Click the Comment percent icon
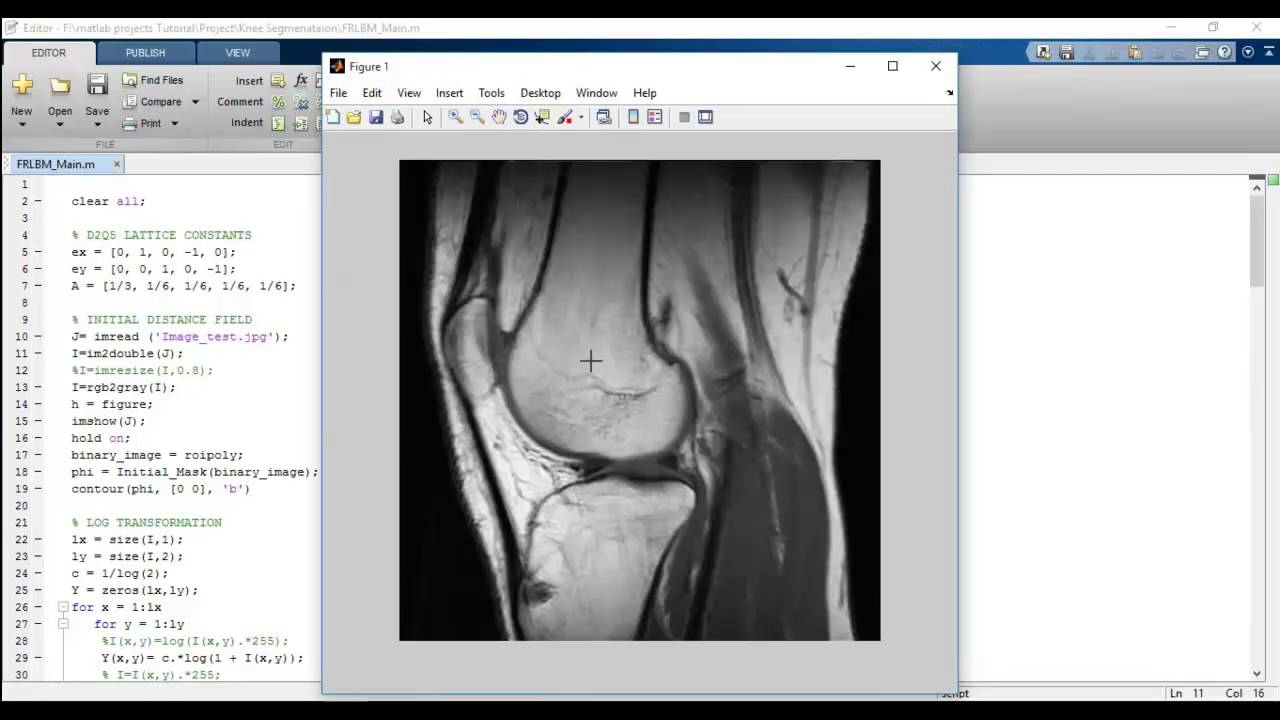1280x720 pixels. (278, 102)
